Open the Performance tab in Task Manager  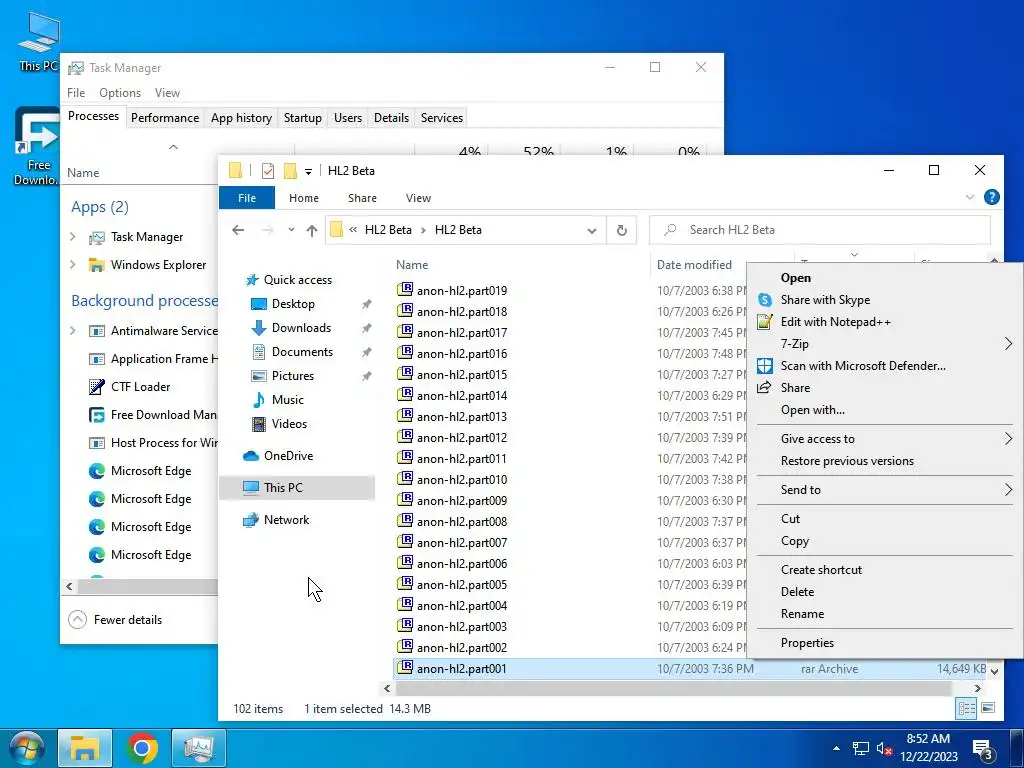[x=165, y=118]
